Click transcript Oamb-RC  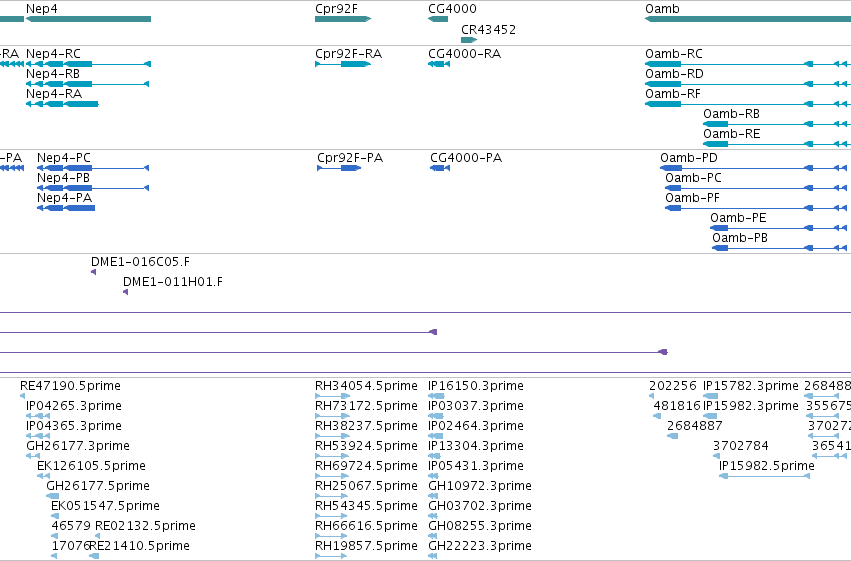coord(748,64)
